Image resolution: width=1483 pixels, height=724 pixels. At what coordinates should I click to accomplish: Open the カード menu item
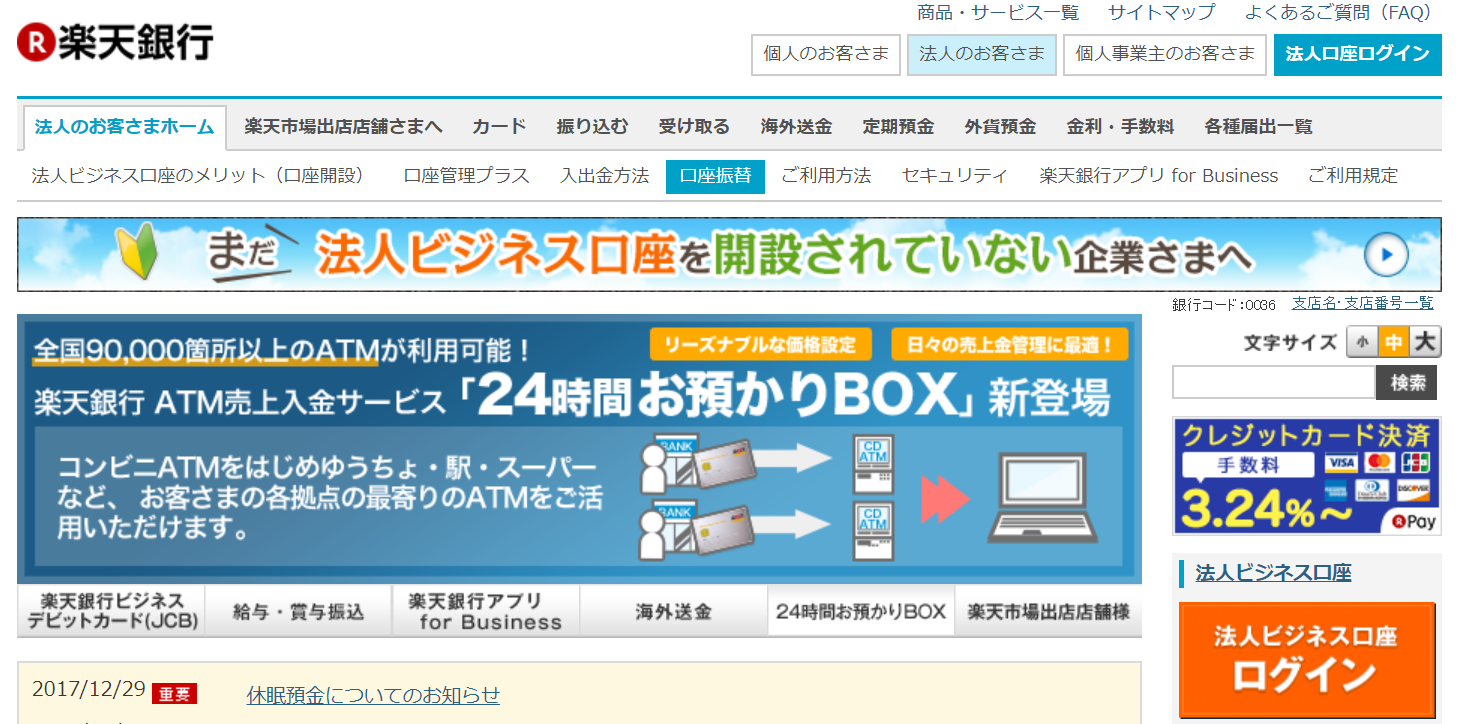point(499,127)
